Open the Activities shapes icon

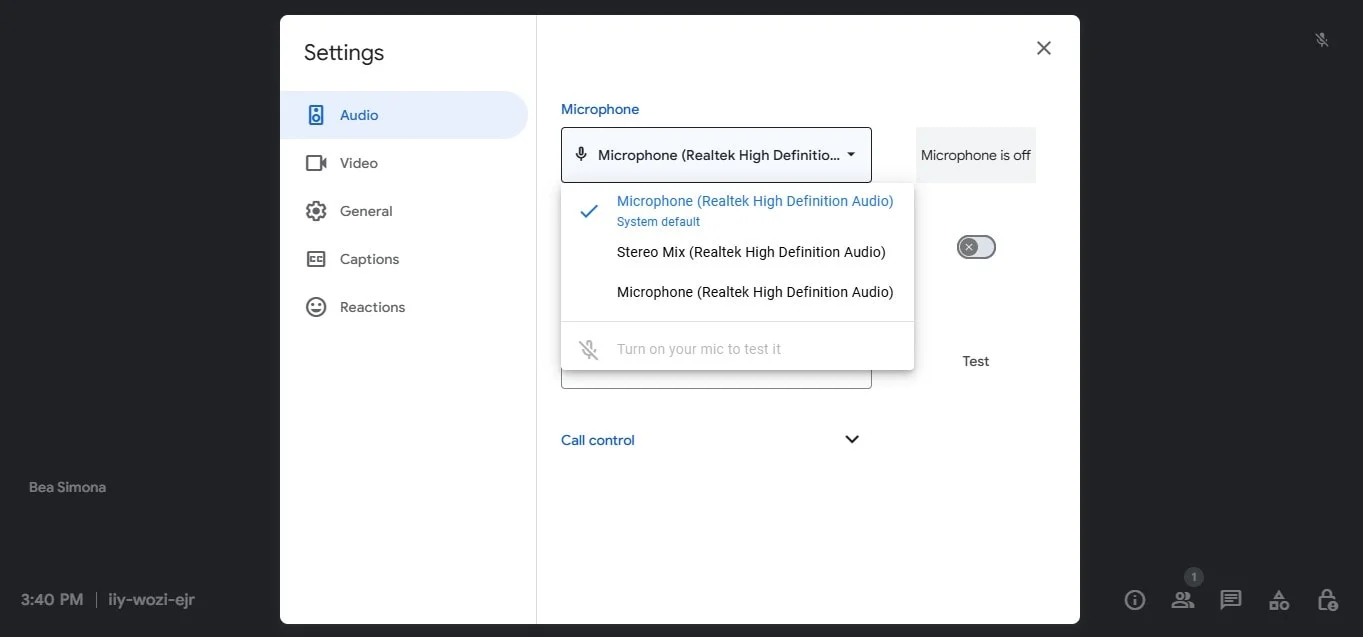[1279, 600]
